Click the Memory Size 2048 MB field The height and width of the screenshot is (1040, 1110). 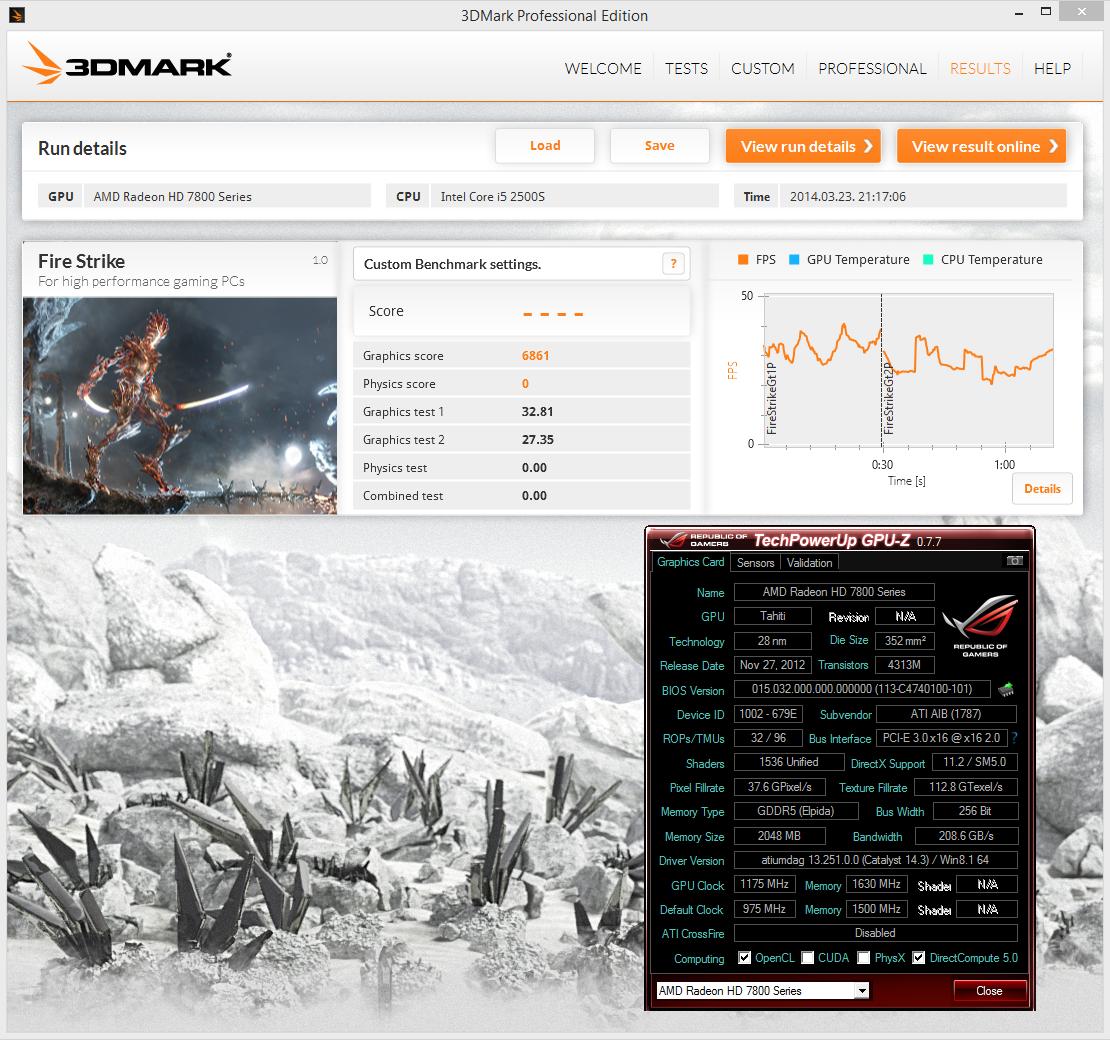coord(779,836)
